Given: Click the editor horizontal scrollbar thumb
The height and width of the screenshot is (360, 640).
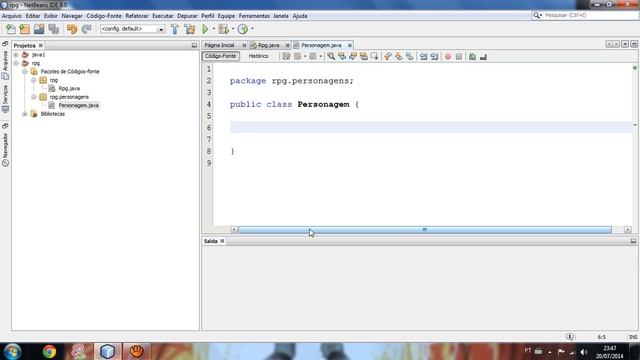Looking at the screenshot, I should point(424,230).
